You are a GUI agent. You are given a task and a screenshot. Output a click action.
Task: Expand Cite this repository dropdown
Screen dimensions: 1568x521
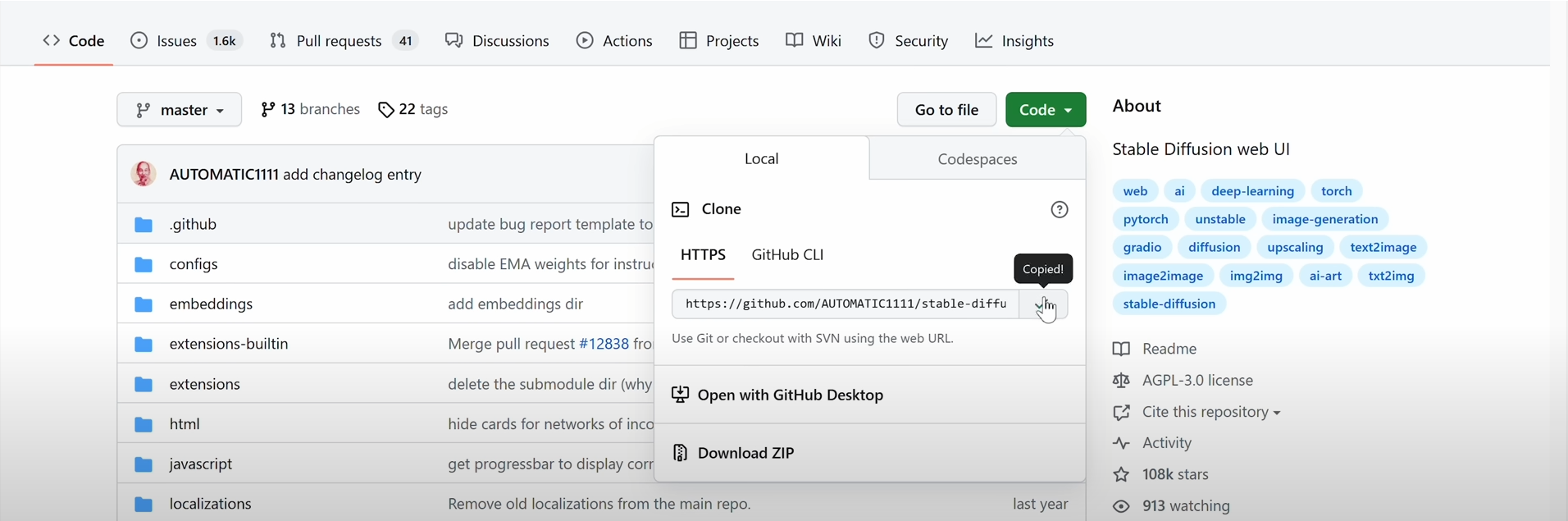coord(1197,412)
